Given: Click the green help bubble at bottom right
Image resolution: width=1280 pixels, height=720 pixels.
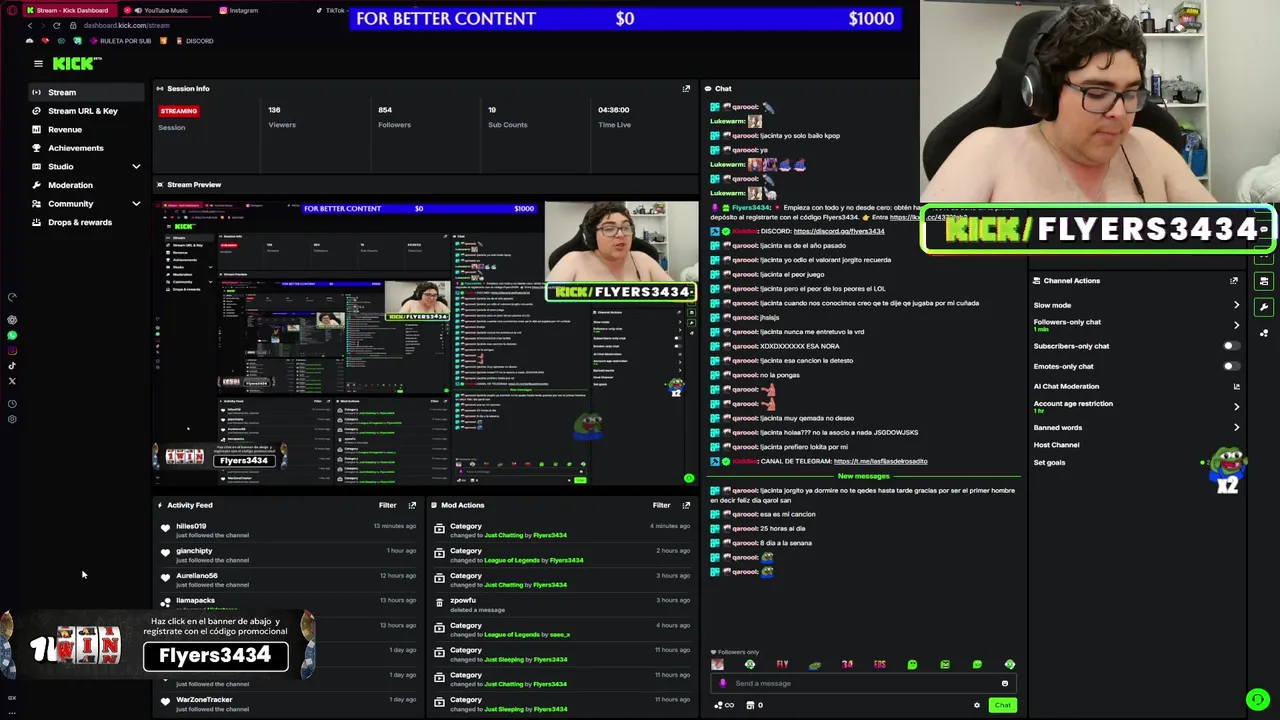Looking at the screenshot, I should [x=1257, y=699].
